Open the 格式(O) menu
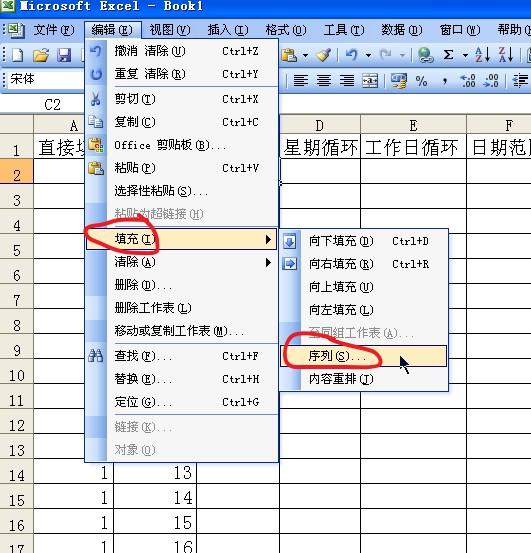The height and width of the screenshot is (553, 531). 286,30
